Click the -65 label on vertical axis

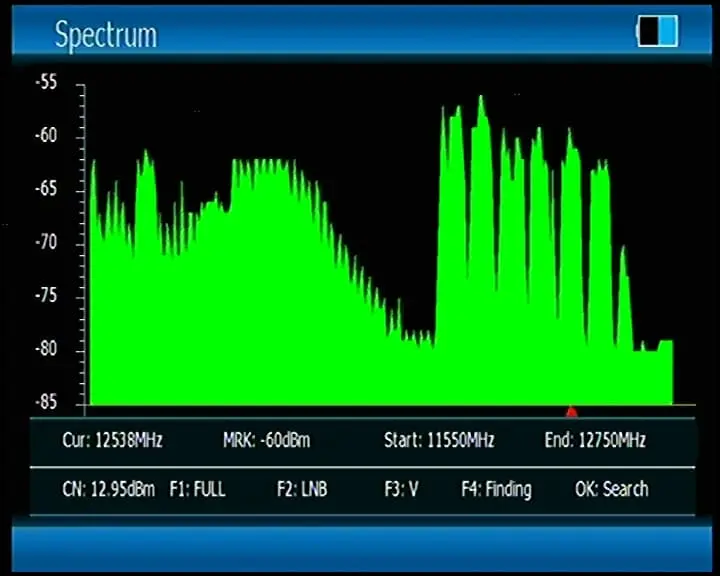tap(46, 189)
